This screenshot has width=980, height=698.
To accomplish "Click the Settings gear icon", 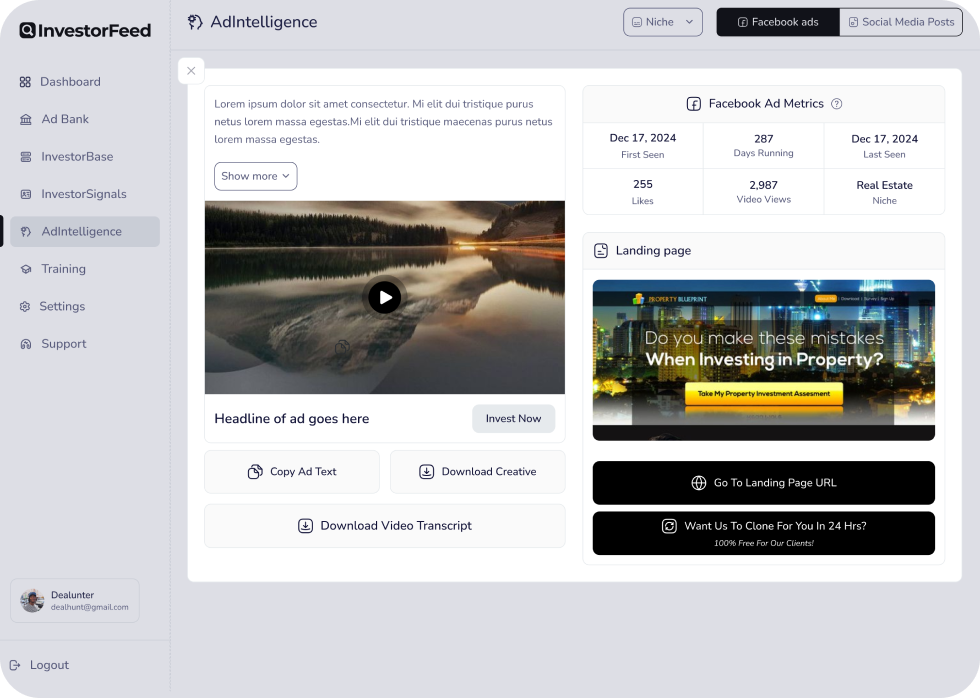I will (x=25, y=307).
